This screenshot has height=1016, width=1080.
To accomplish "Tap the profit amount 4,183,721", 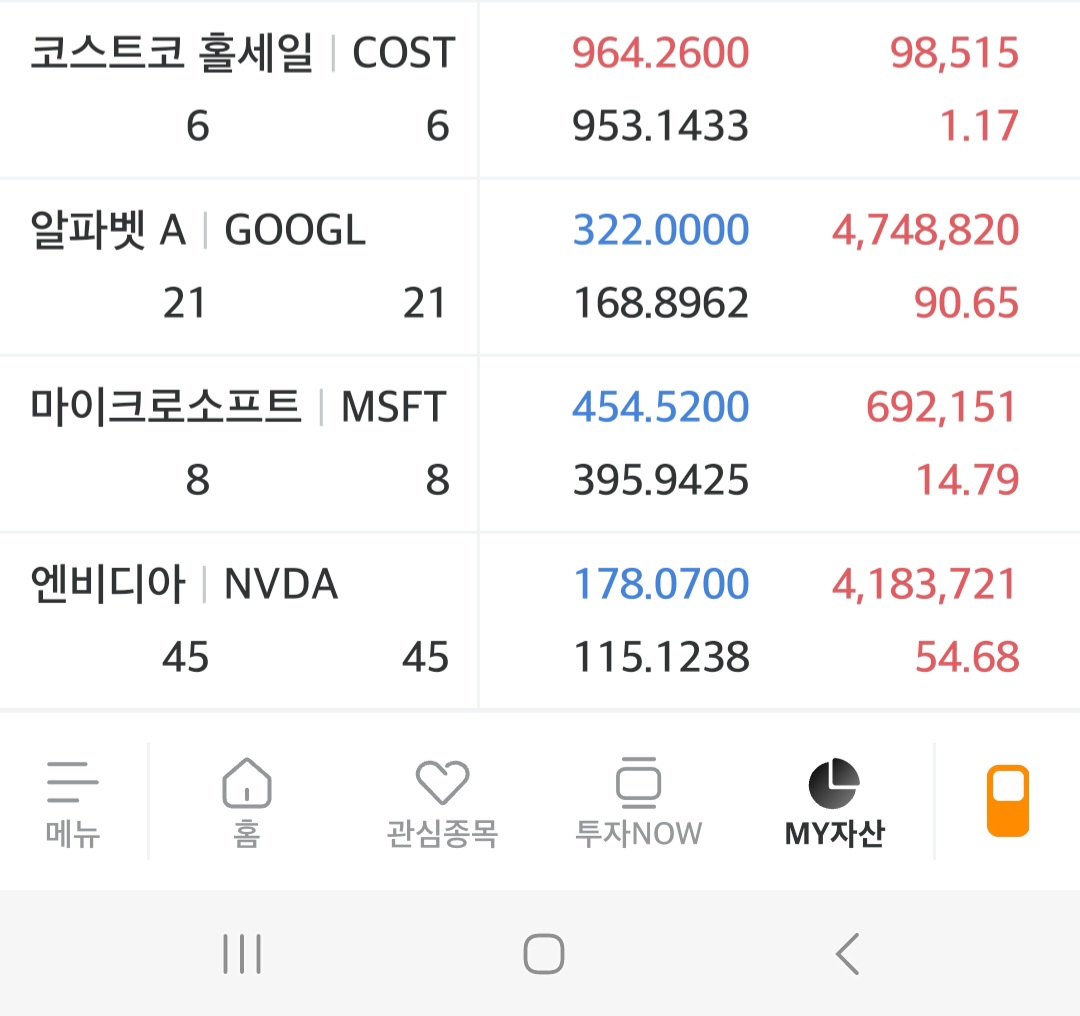I will (x=924, y=584).
